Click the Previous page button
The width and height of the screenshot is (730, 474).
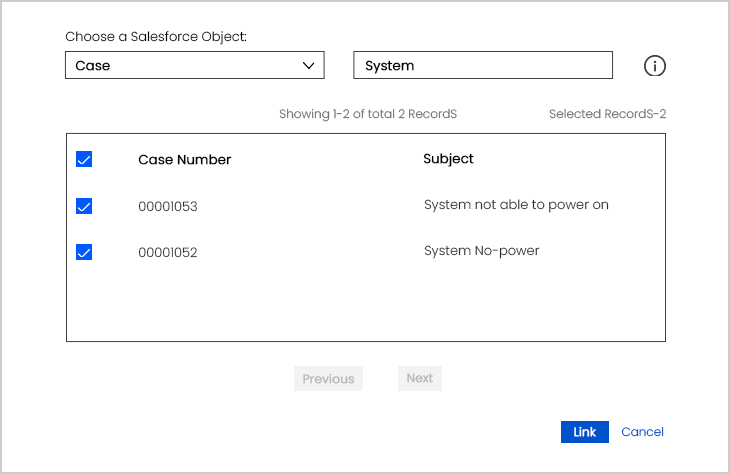328,379
